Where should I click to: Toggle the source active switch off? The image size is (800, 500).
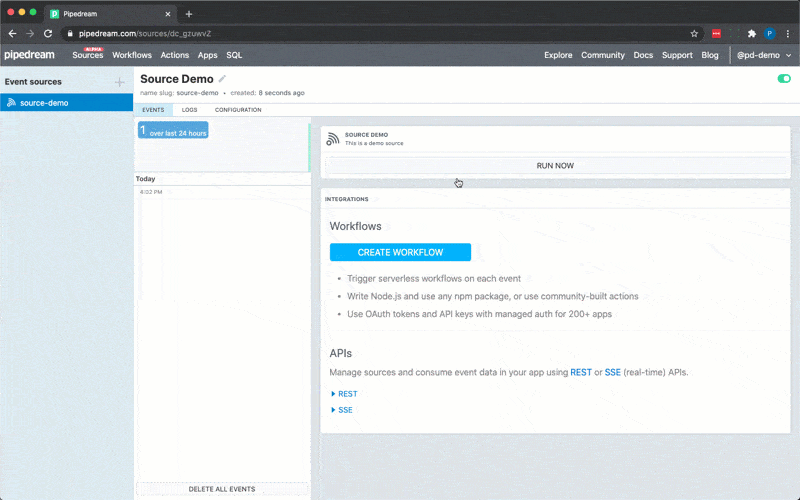click(x=783, y=79)
